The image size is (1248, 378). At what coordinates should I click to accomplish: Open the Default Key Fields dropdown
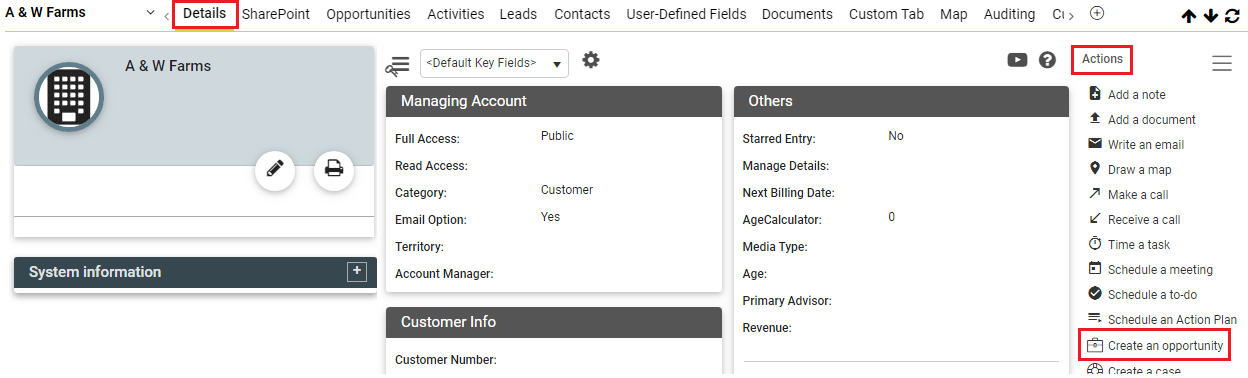494,63
